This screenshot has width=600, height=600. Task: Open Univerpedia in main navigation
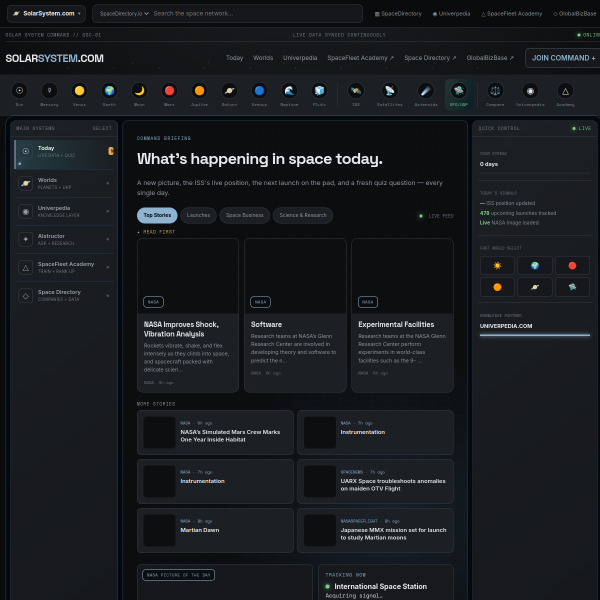(x=300, y=58)
